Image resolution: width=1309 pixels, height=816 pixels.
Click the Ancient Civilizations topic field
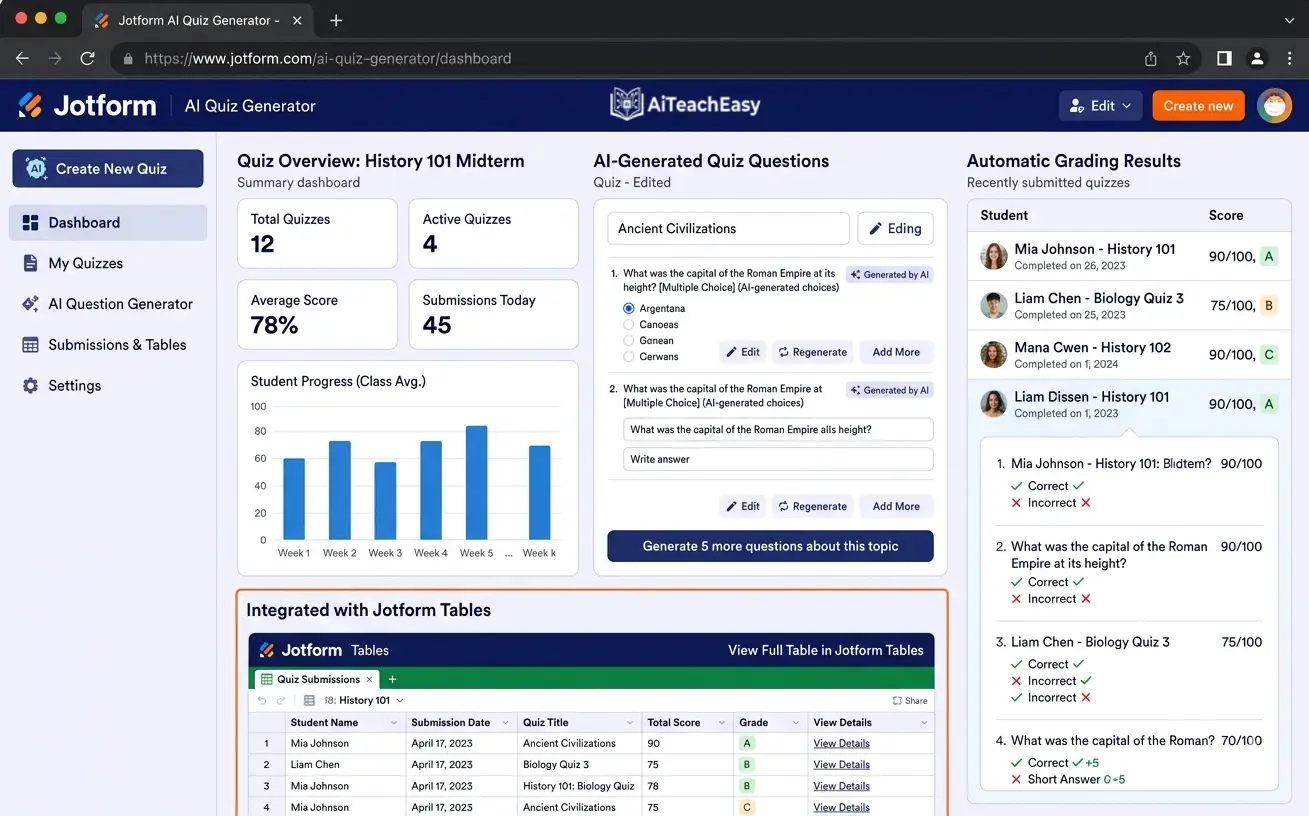point(728,229)
